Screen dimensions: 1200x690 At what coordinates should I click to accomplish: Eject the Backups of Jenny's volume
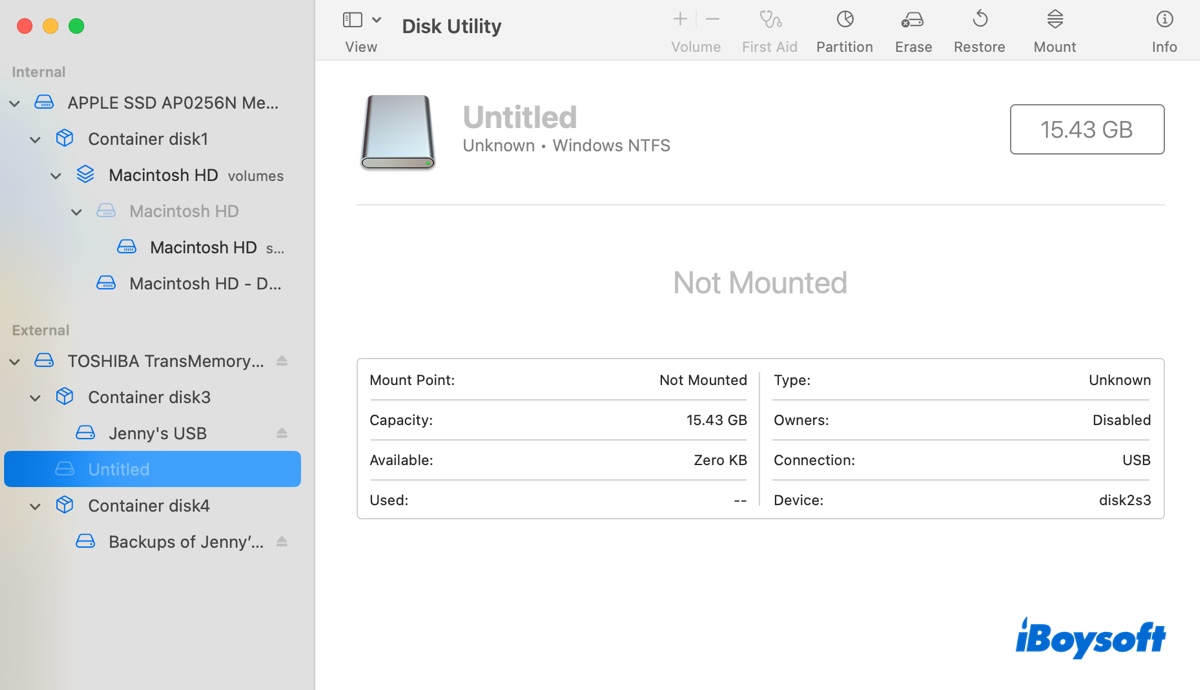click(281, 540)
